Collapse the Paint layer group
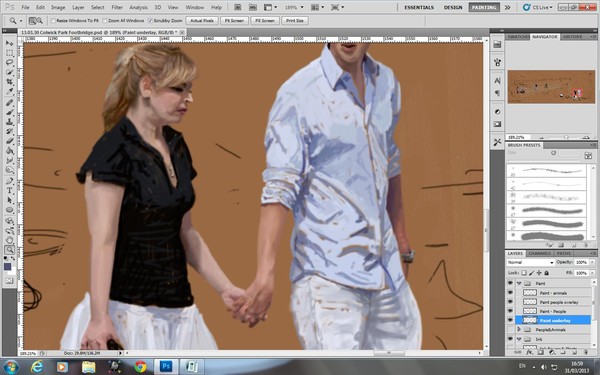This screenshot has width=600, height=375. point(519,283)
